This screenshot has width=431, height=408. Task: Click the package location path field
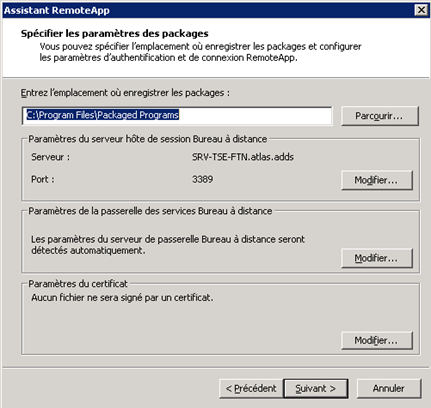tap(177, 116)
